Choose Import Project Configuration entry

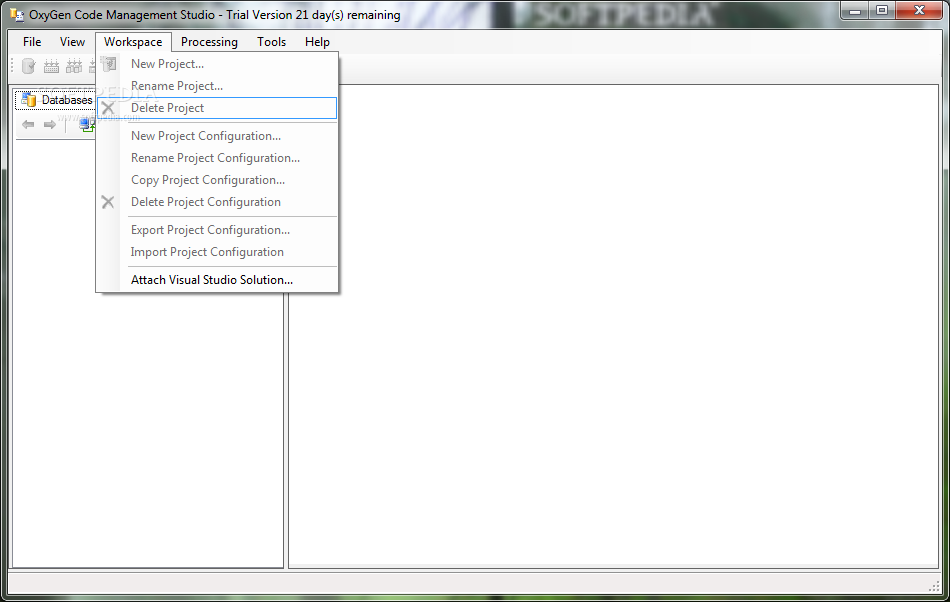(217, 252)
